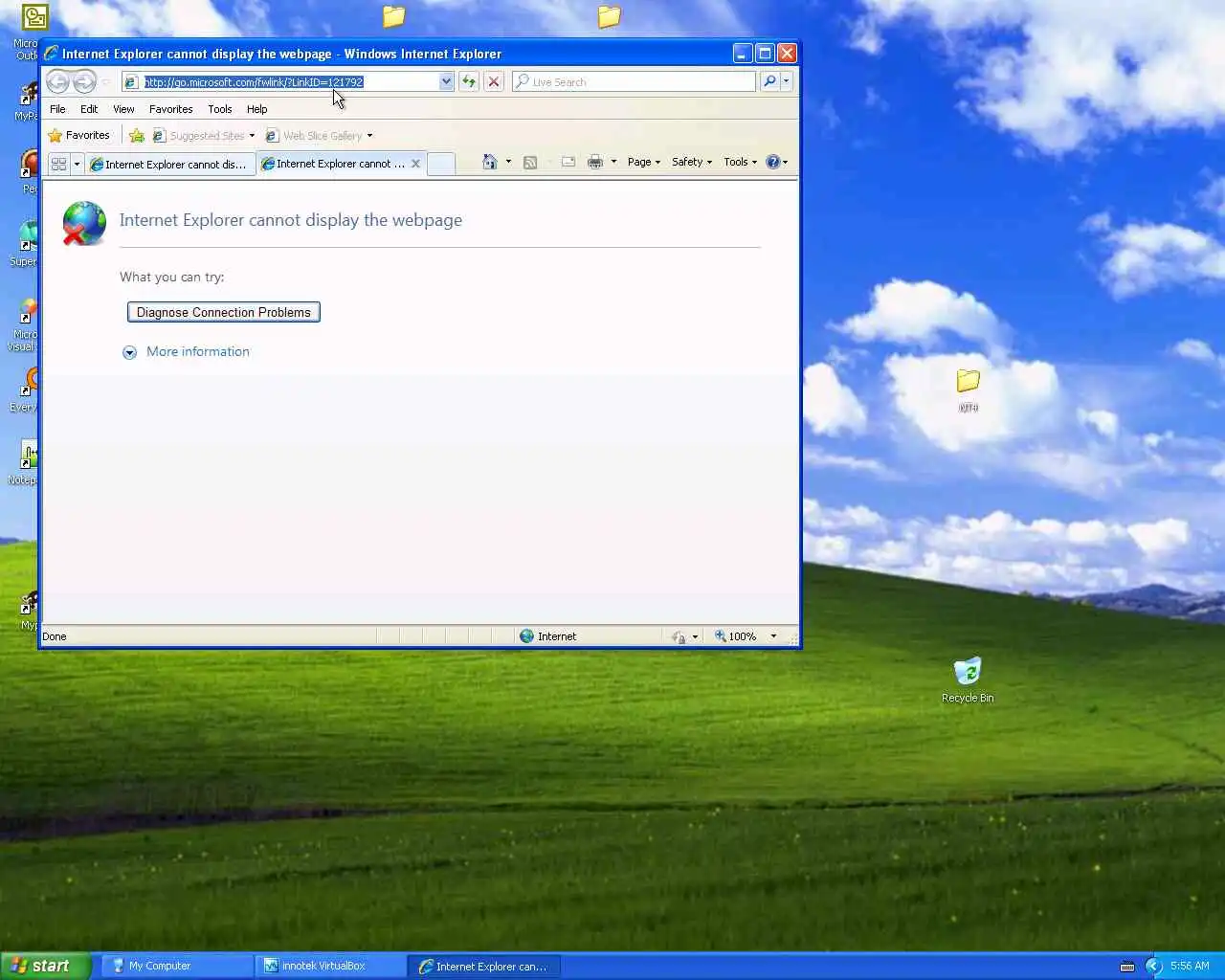Click the New Tab blank button
1225x980 pixels.
440,165
